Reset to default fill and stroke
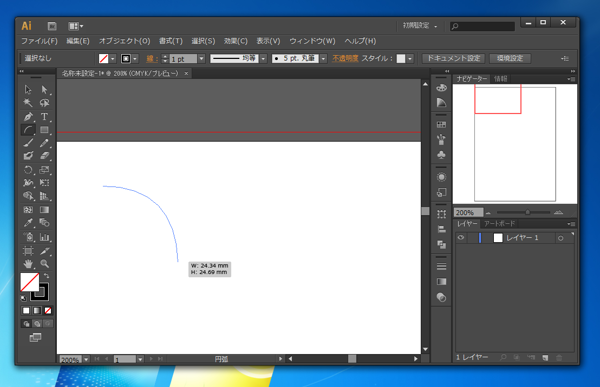The width and height of the screenshot is (600, 387). [24, 298]
